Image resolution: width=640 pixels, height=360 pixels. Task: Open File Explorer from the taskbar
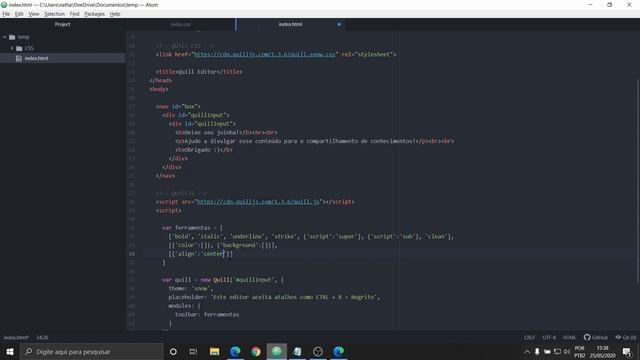[x=215, y=351]
